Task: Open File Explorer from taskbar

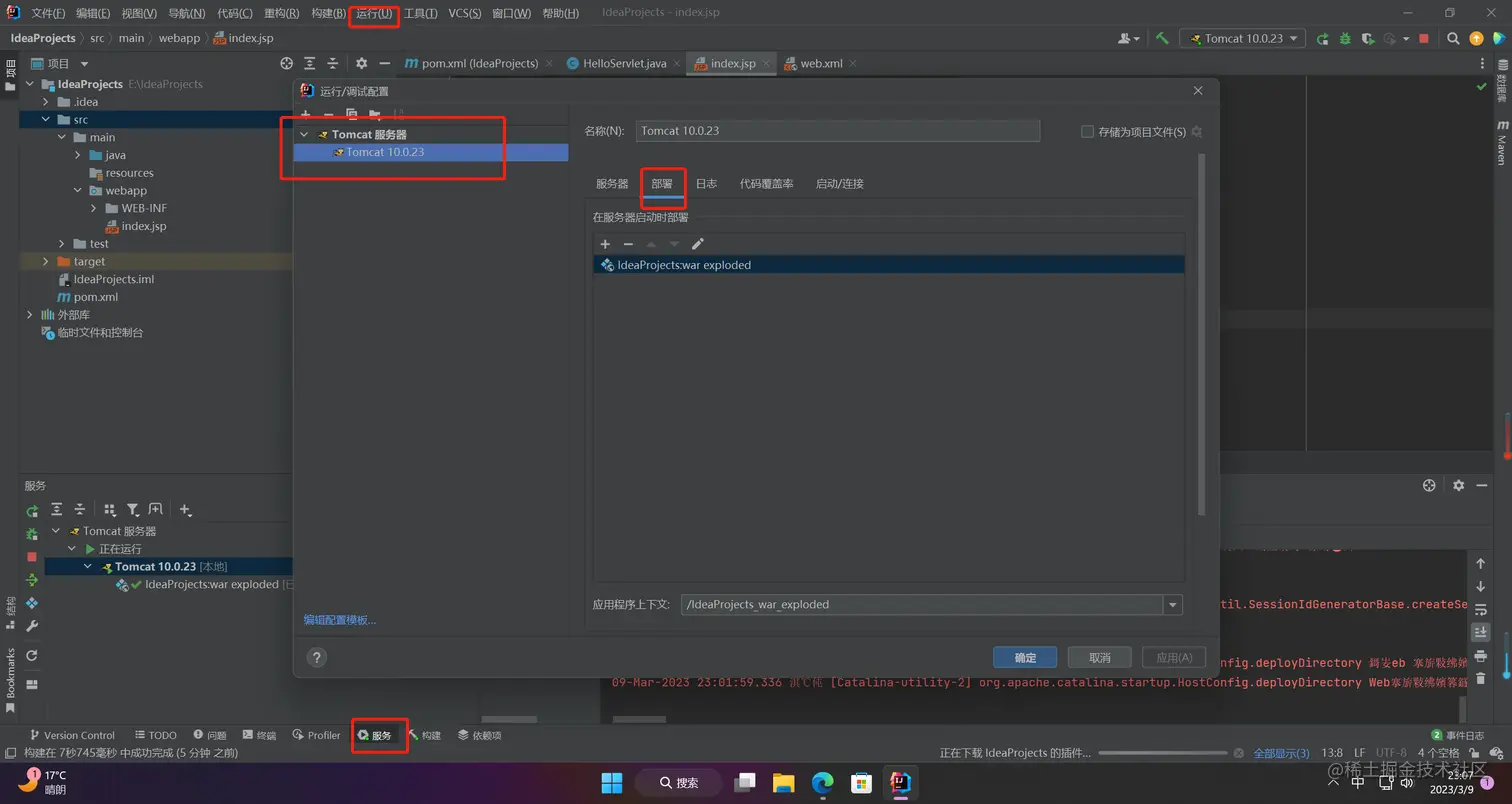Action: click(x=783, y=782)
